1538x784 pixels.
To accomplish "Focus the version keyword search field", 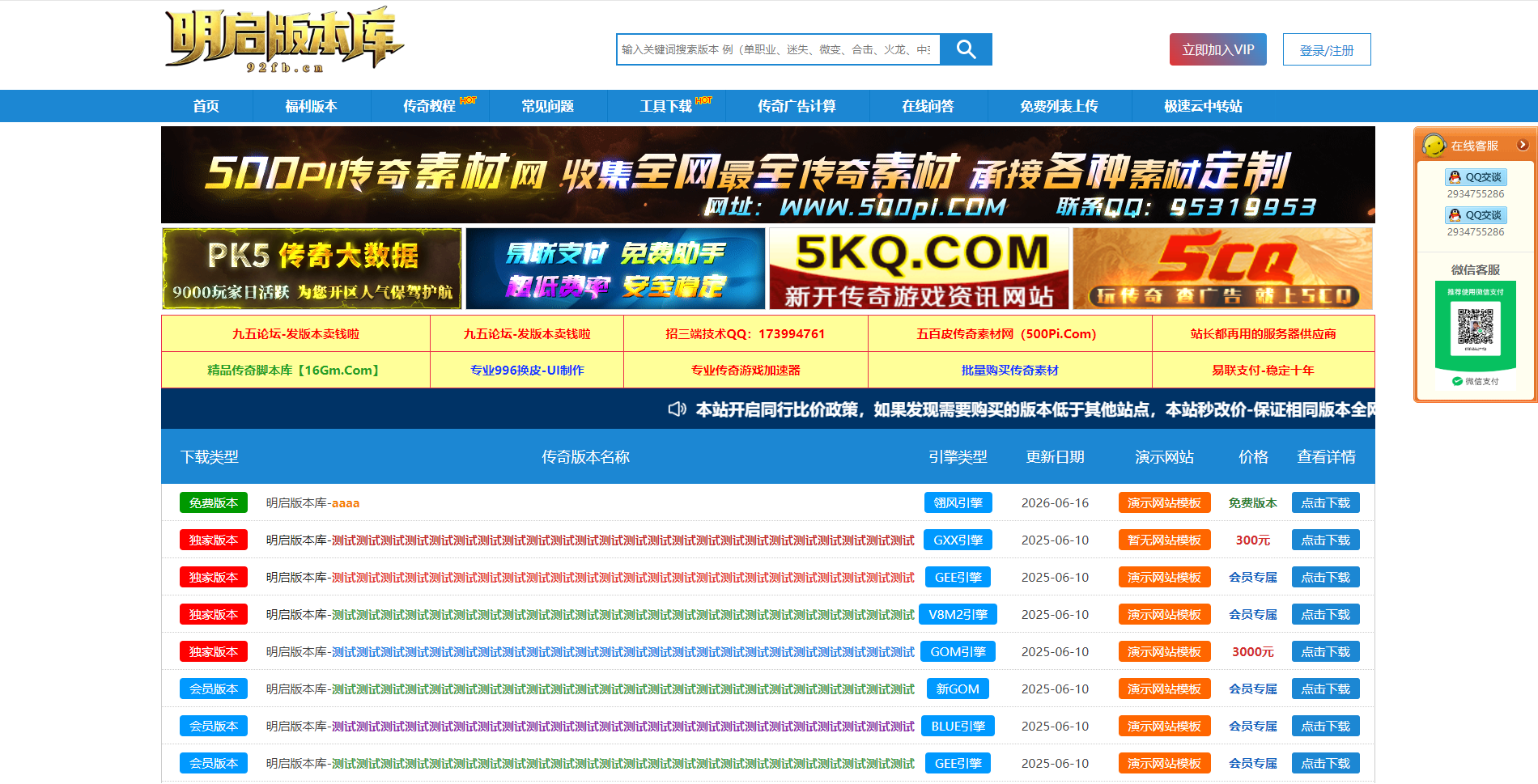I will point(778,49).
